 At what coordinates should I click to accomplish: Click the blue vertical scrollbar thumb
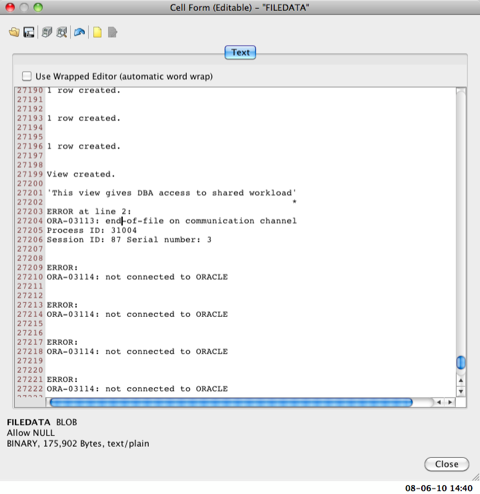coord(461,362)
